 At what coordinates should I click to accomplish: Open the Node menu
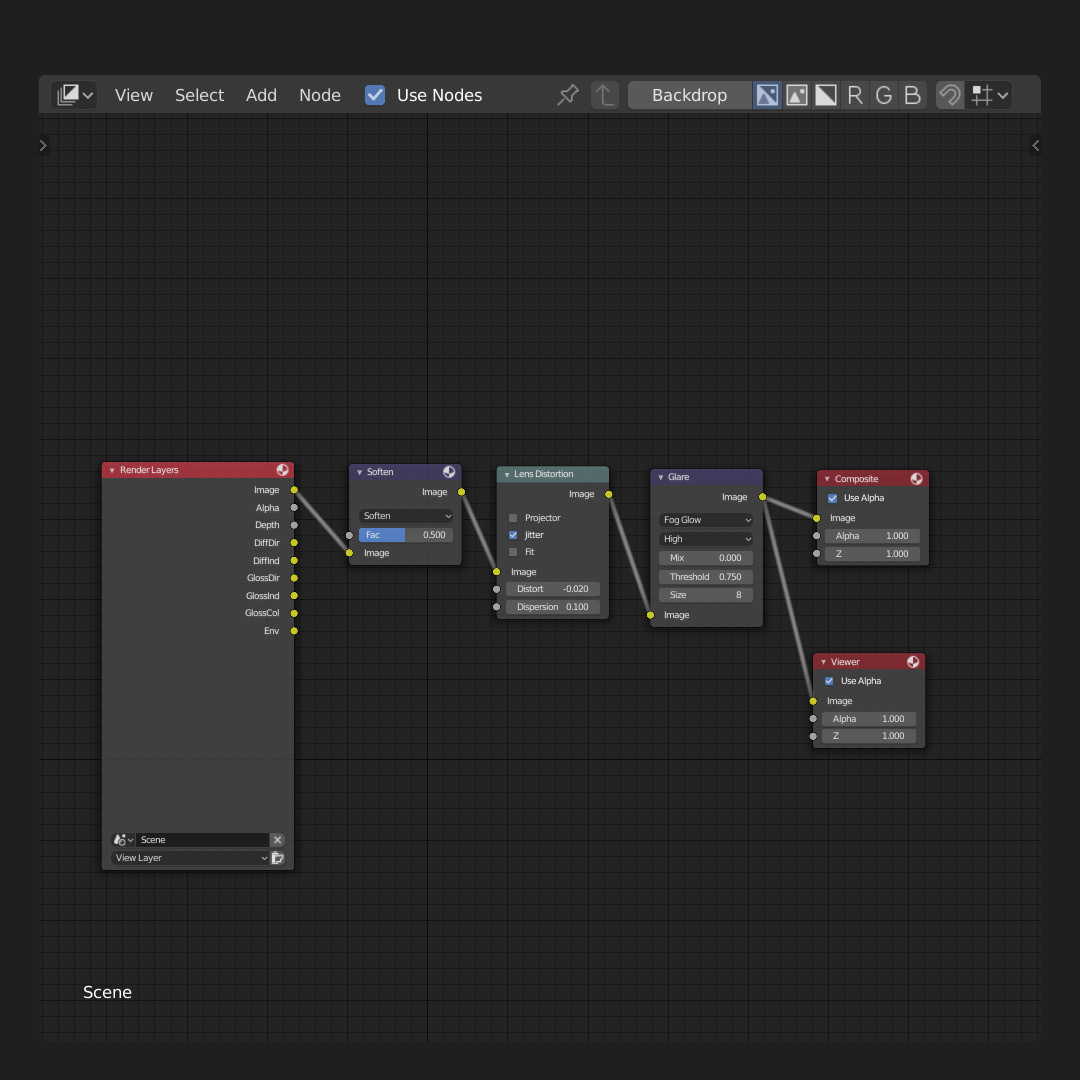click(x=320, y=95)
